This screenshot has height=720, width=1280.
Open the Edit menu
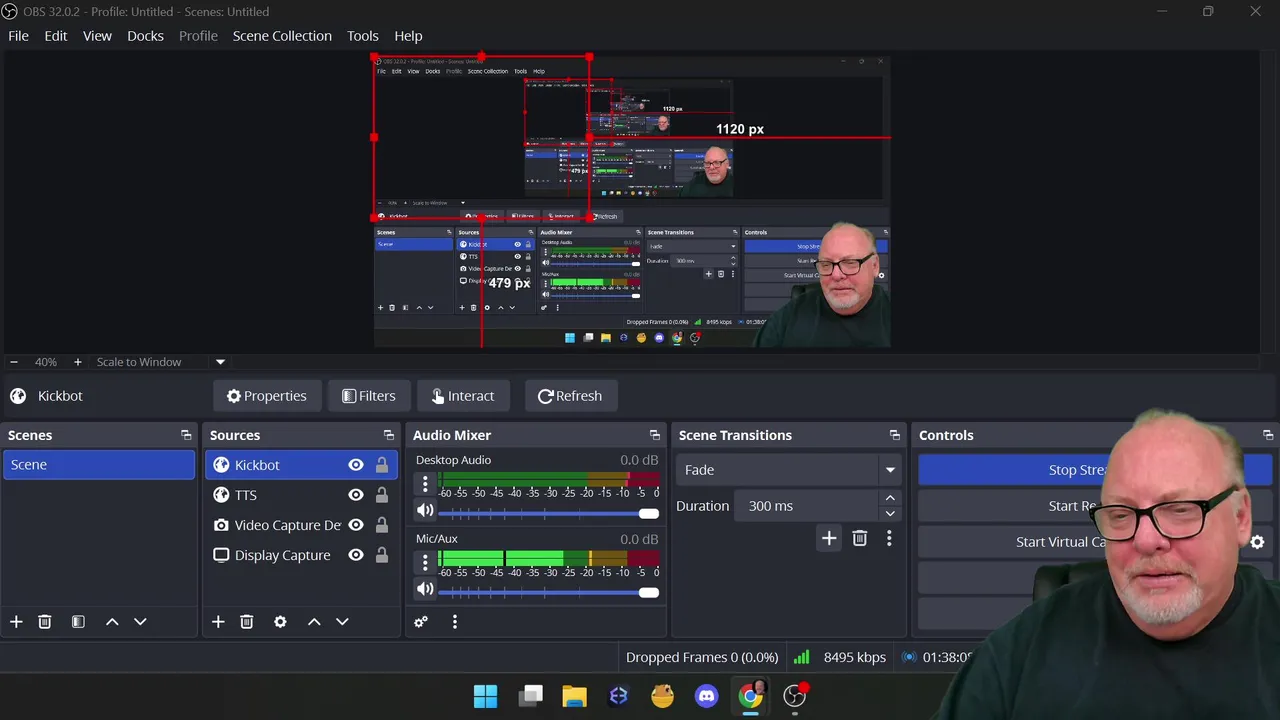(x=55, y=35)
